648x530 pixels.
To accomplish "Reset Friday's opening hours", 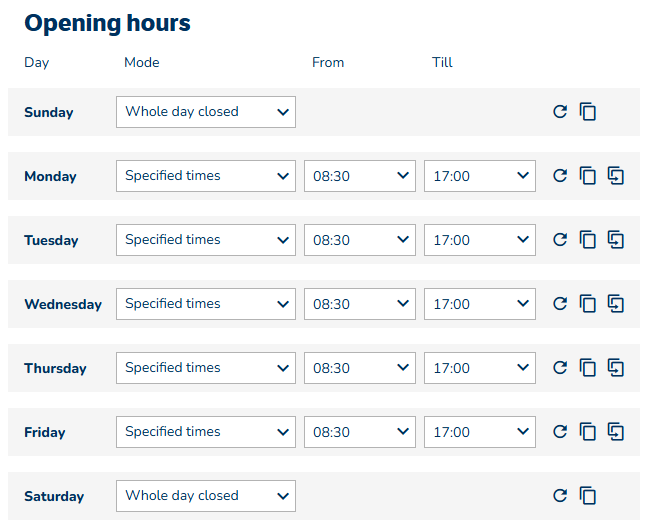I will [x=560, y=432].
